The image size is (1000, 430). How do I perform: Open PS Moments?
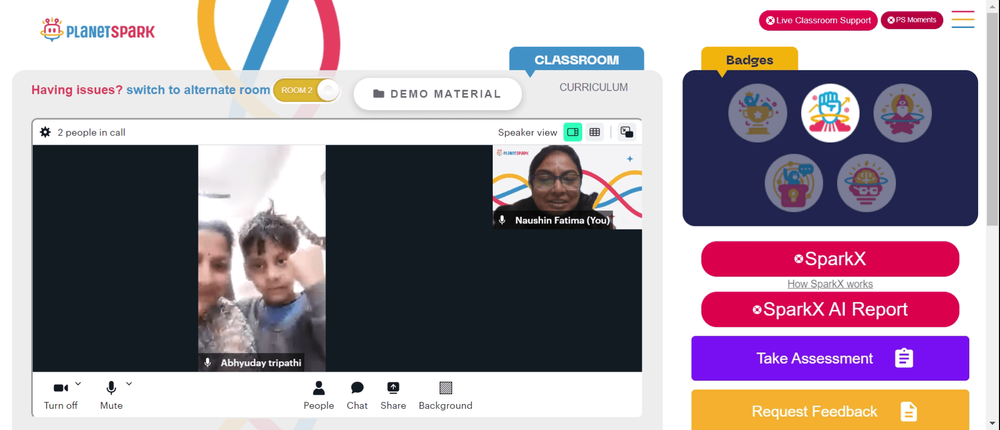(912, 20)
